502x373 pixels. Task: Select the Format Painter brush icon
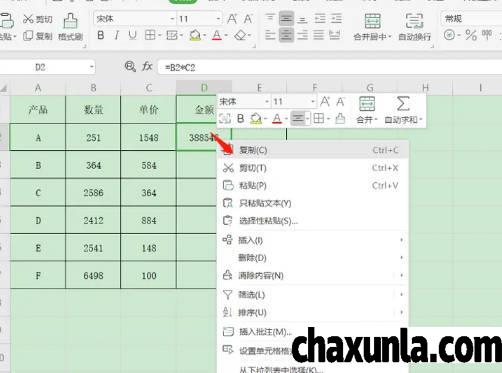point(71,21)
